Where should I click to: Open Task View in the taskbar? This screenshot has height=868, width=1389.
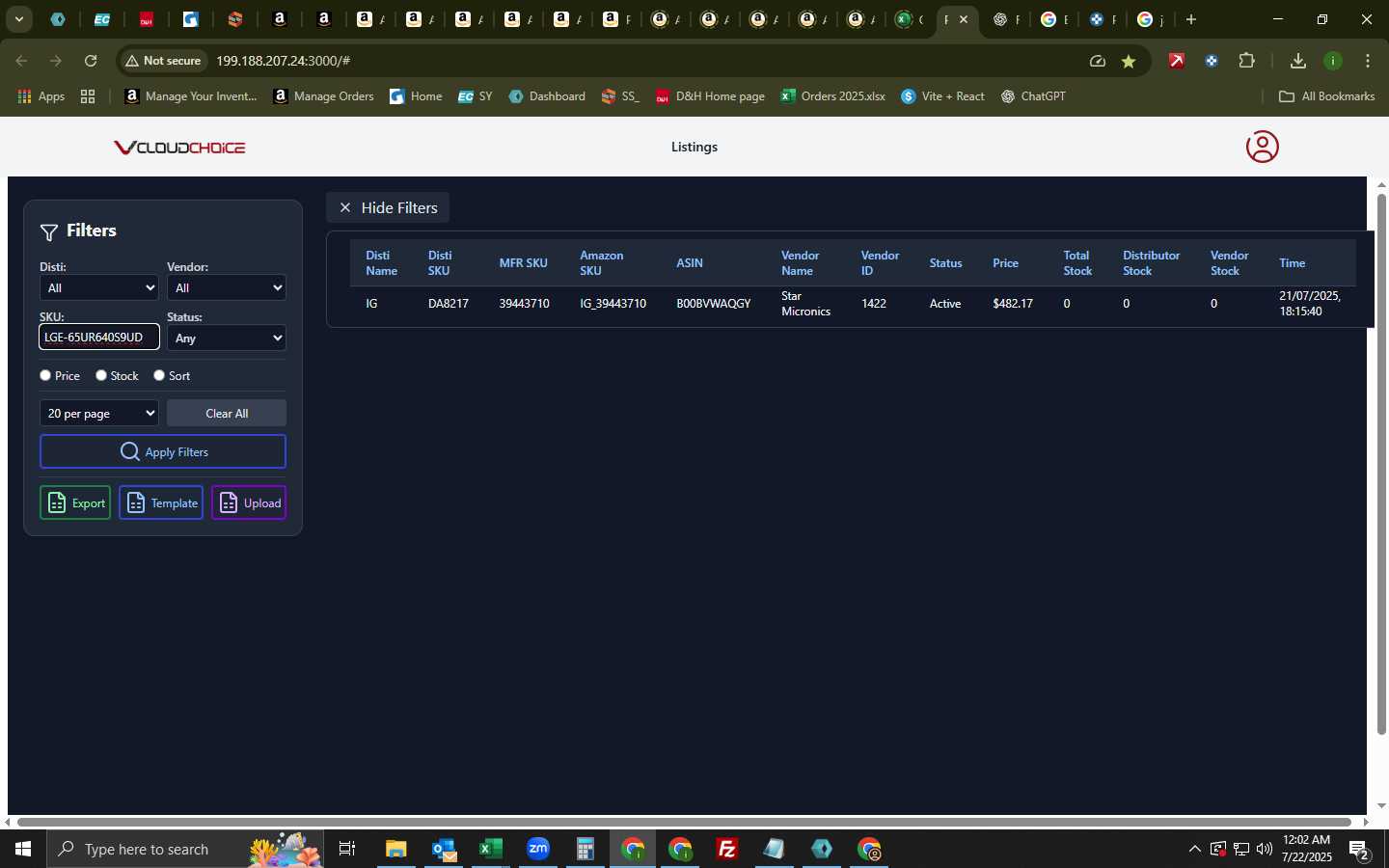(347, 849)
